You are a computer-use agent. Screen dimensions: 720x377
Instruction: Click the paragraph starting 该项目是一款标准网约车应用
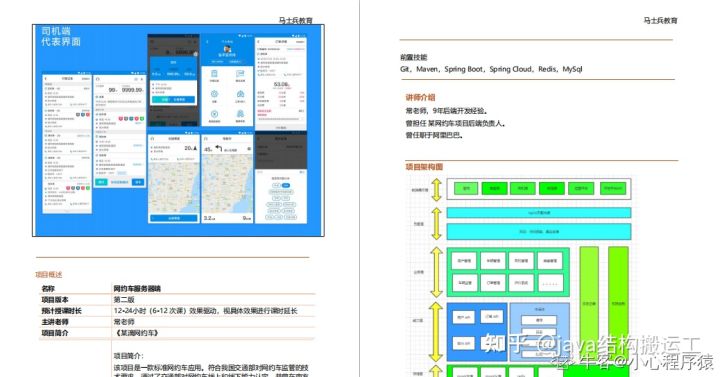[x=211, y=371]
